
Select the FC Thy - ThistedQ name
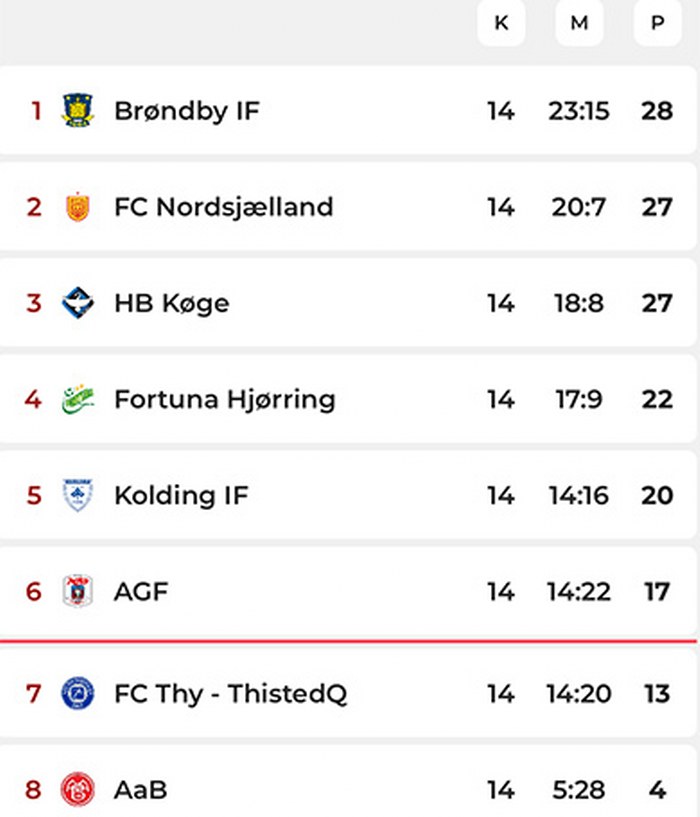coord(230,693)
